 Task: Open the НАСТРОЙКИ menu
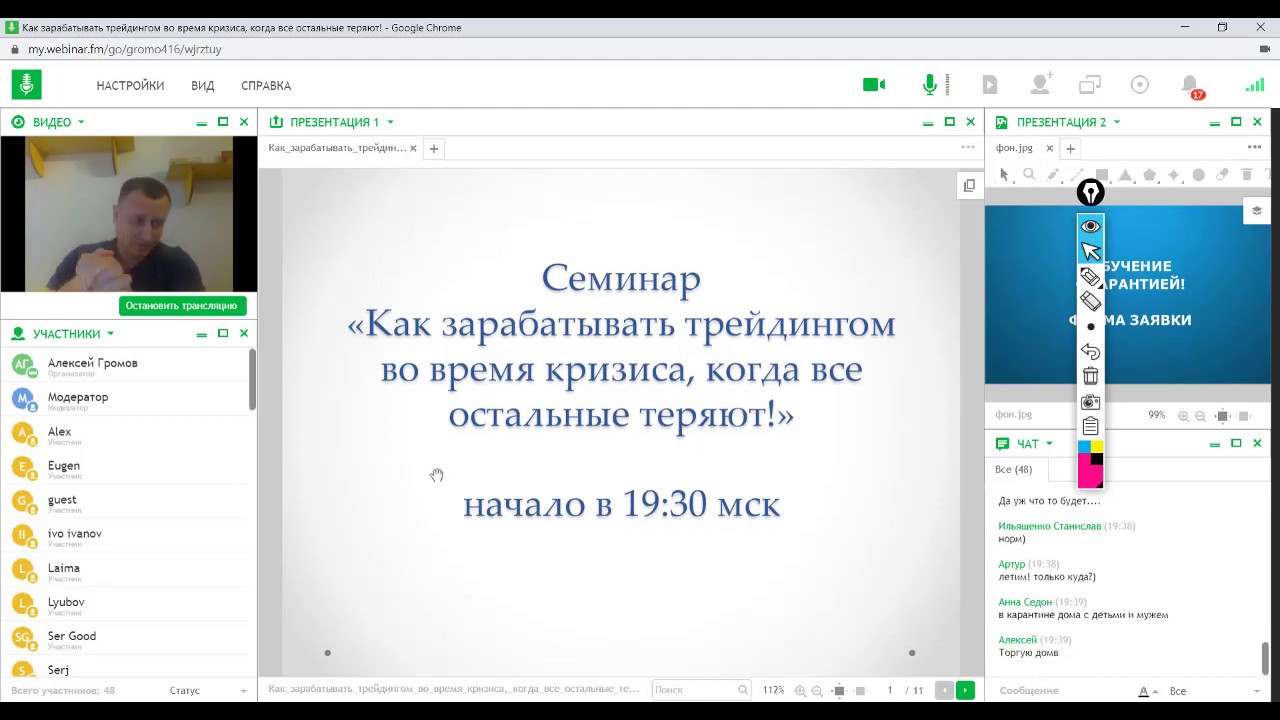coord(130,86)
